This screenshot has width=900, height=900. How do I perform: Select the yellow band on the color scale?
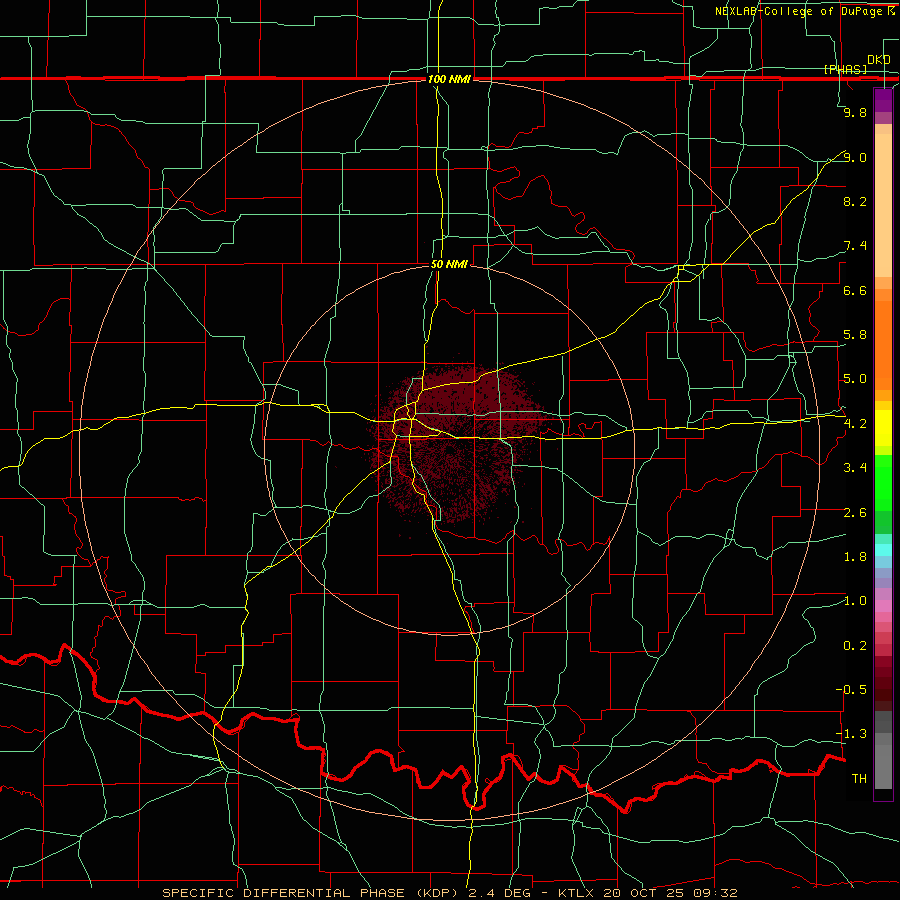pyautogui.click(x=883, y=428)
